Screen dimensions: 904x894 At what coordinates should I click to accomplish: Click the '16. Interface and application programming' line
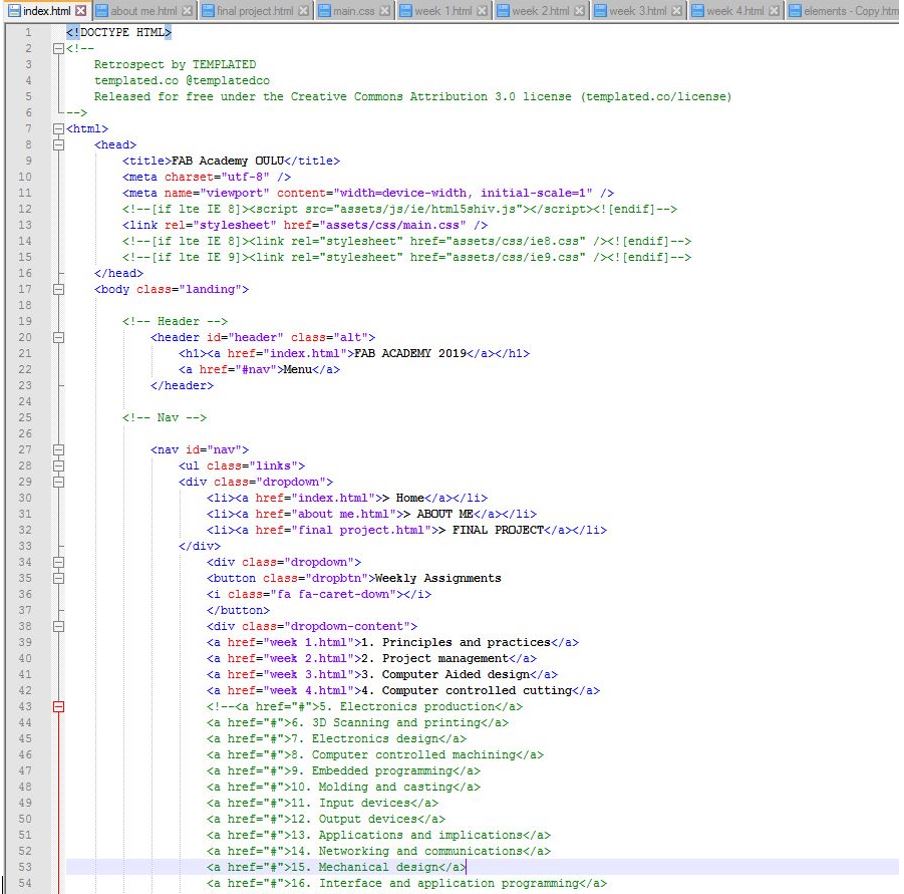(407, 883)
